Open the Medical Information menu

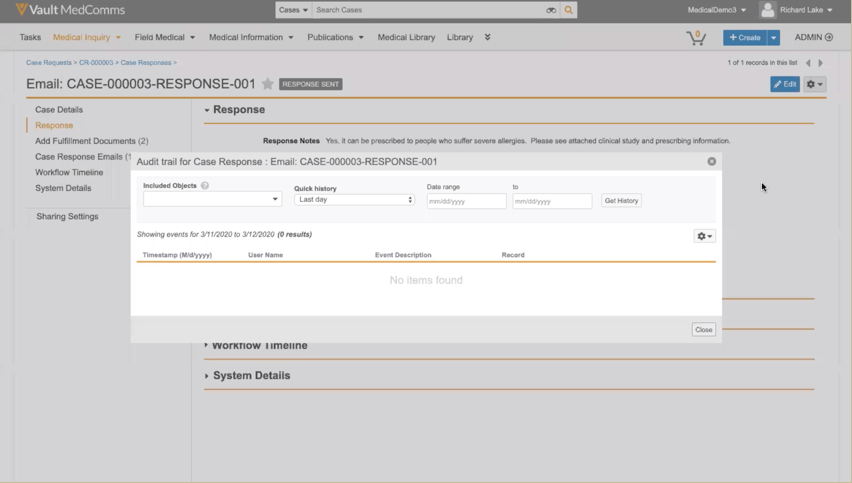click(x=251, y=37)
